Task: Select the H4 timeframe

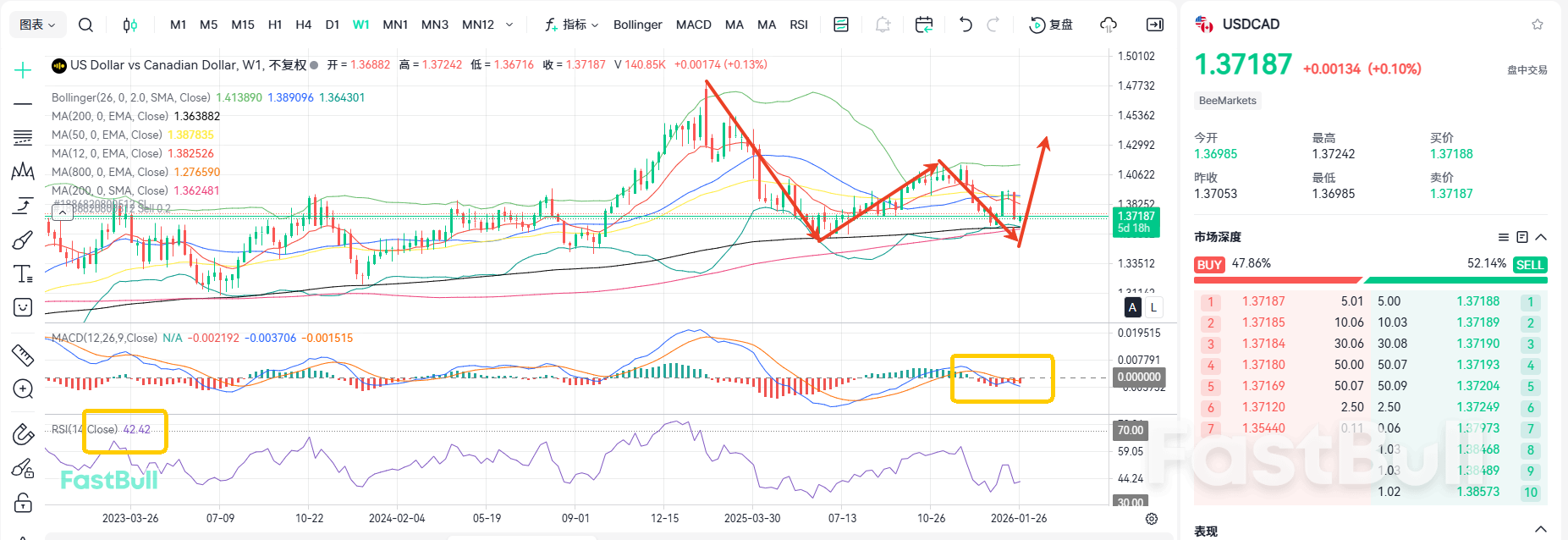Action: pyautogui.click(x=304, y=25)
